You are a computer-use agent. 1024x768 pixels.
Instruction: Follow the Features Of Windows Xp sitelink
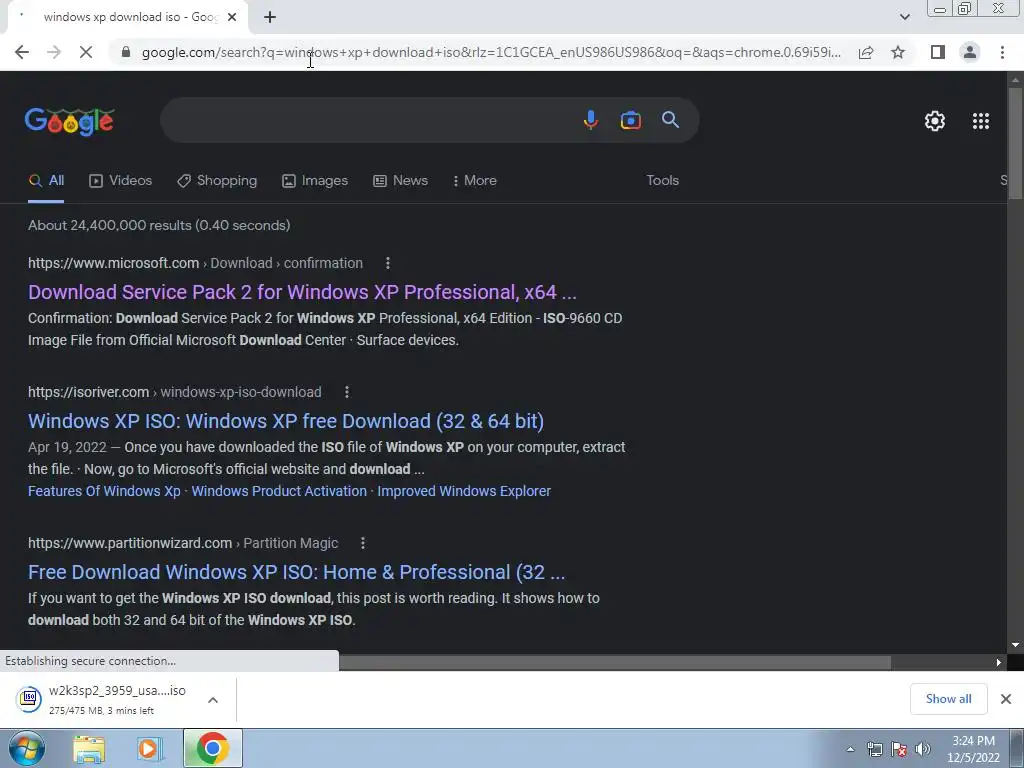(x=104, y=491)
